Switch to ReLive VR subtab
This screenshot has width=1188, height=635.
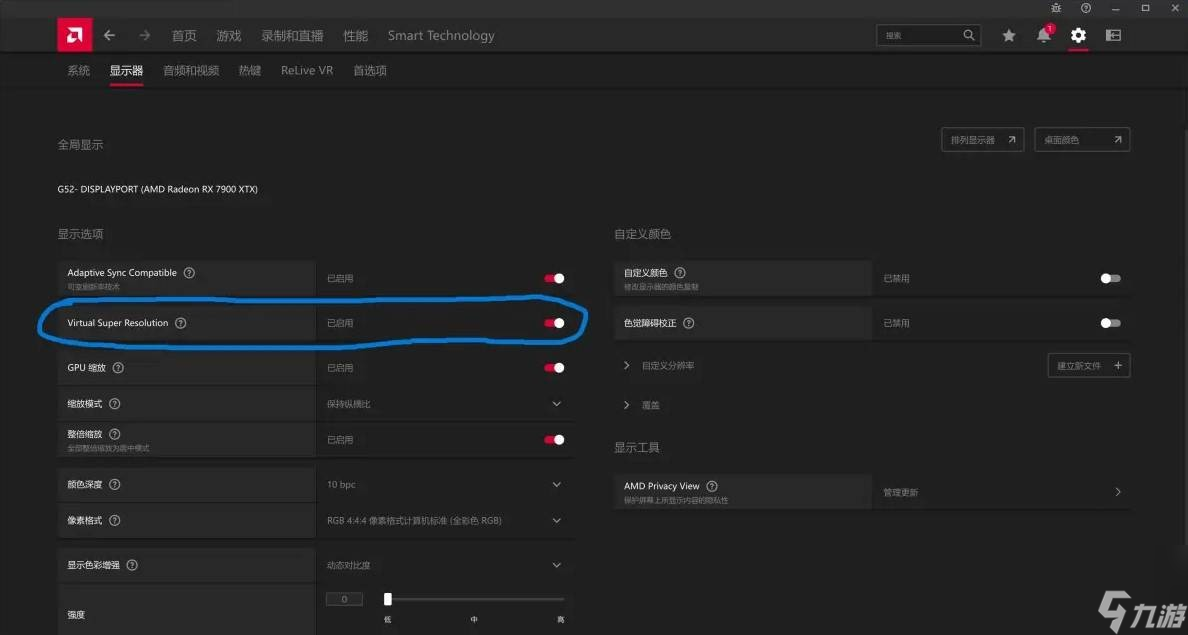point(307,70)
